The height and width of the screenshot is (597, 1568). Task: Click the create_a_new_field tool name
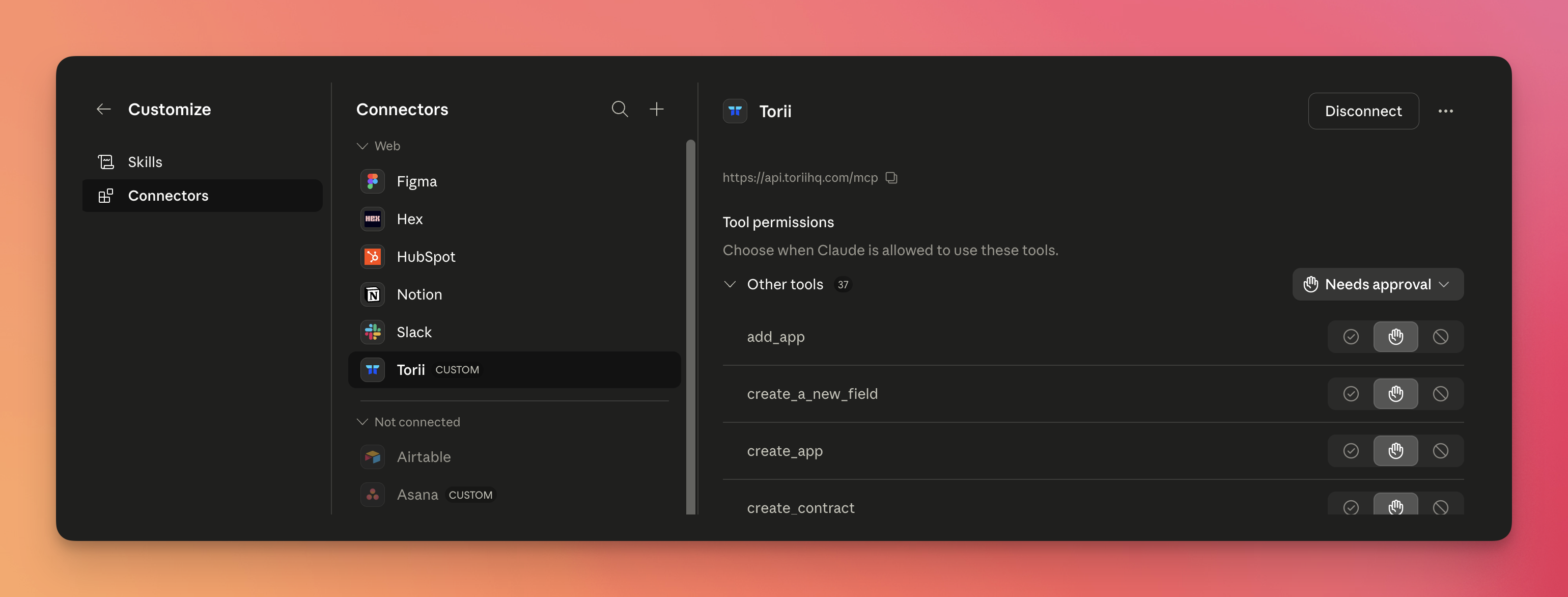(x=812, y=394)
